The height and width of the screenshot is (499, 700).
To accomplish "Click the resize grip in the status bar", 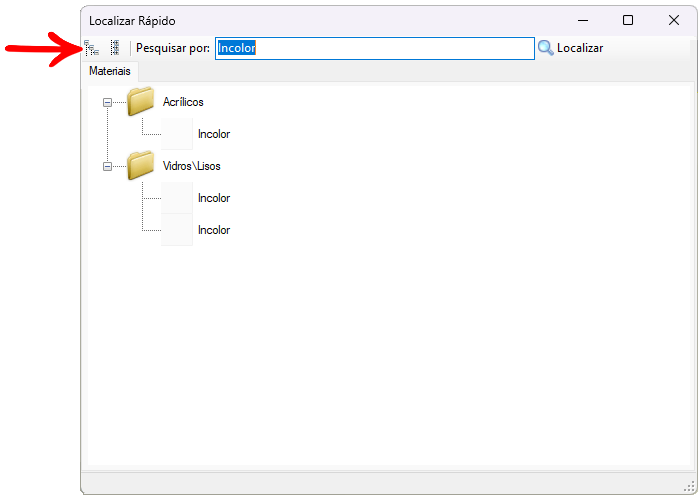I will pyautogui.click(x=689, y=487).
